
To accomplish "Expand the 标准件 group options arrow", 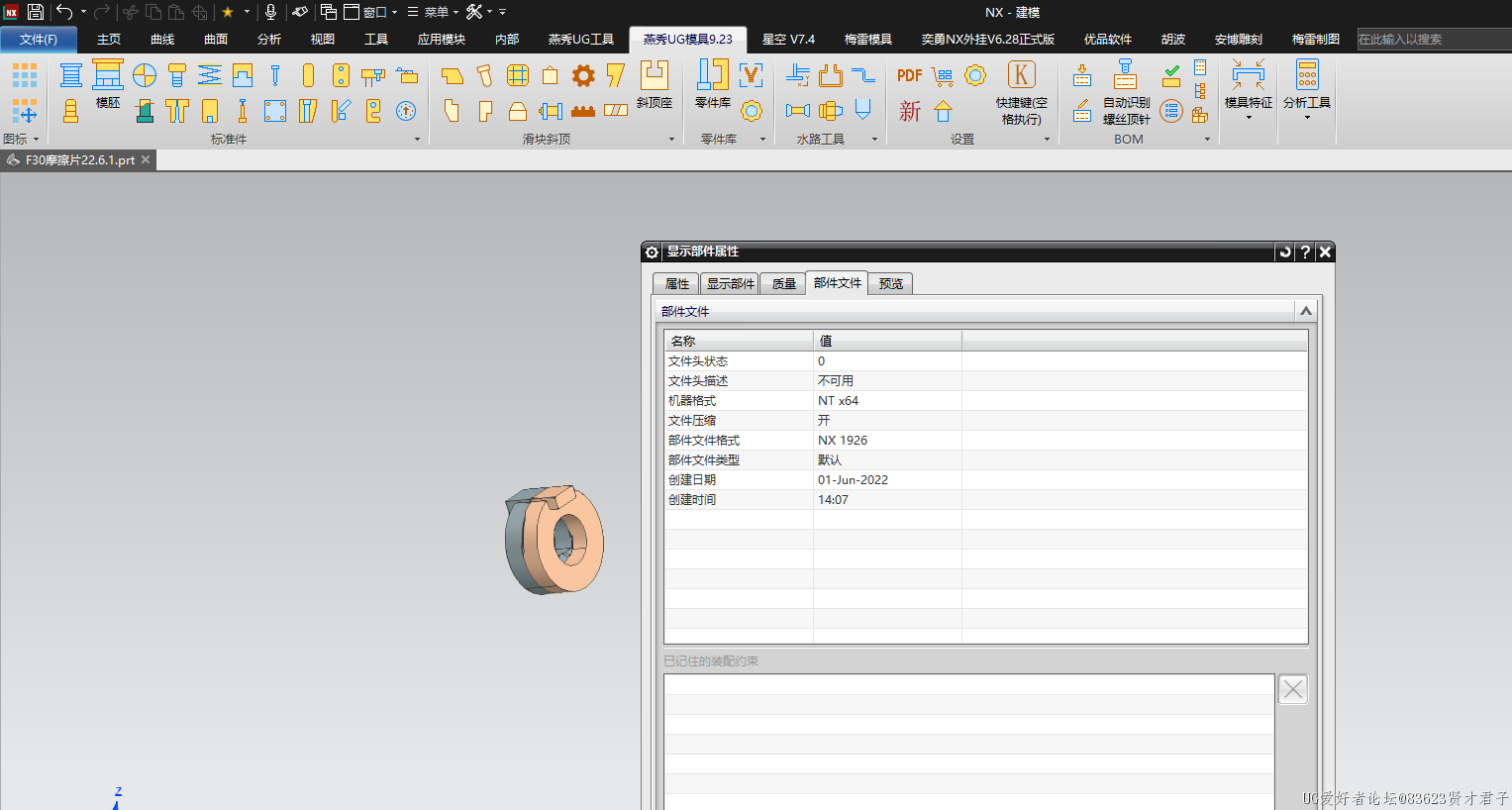I will (417, 140).
